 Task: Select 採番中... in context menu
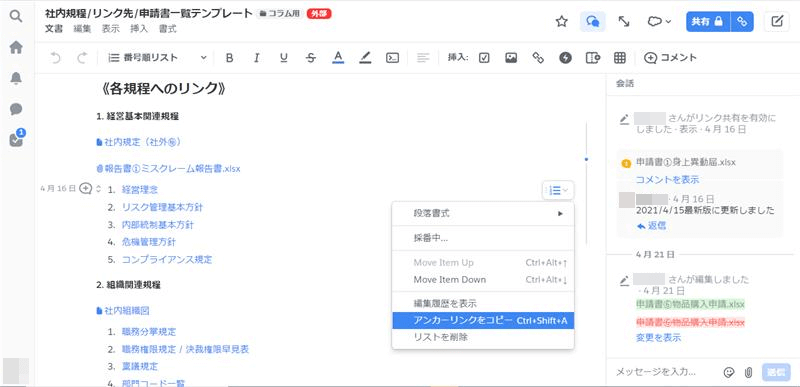coord(483,238)
